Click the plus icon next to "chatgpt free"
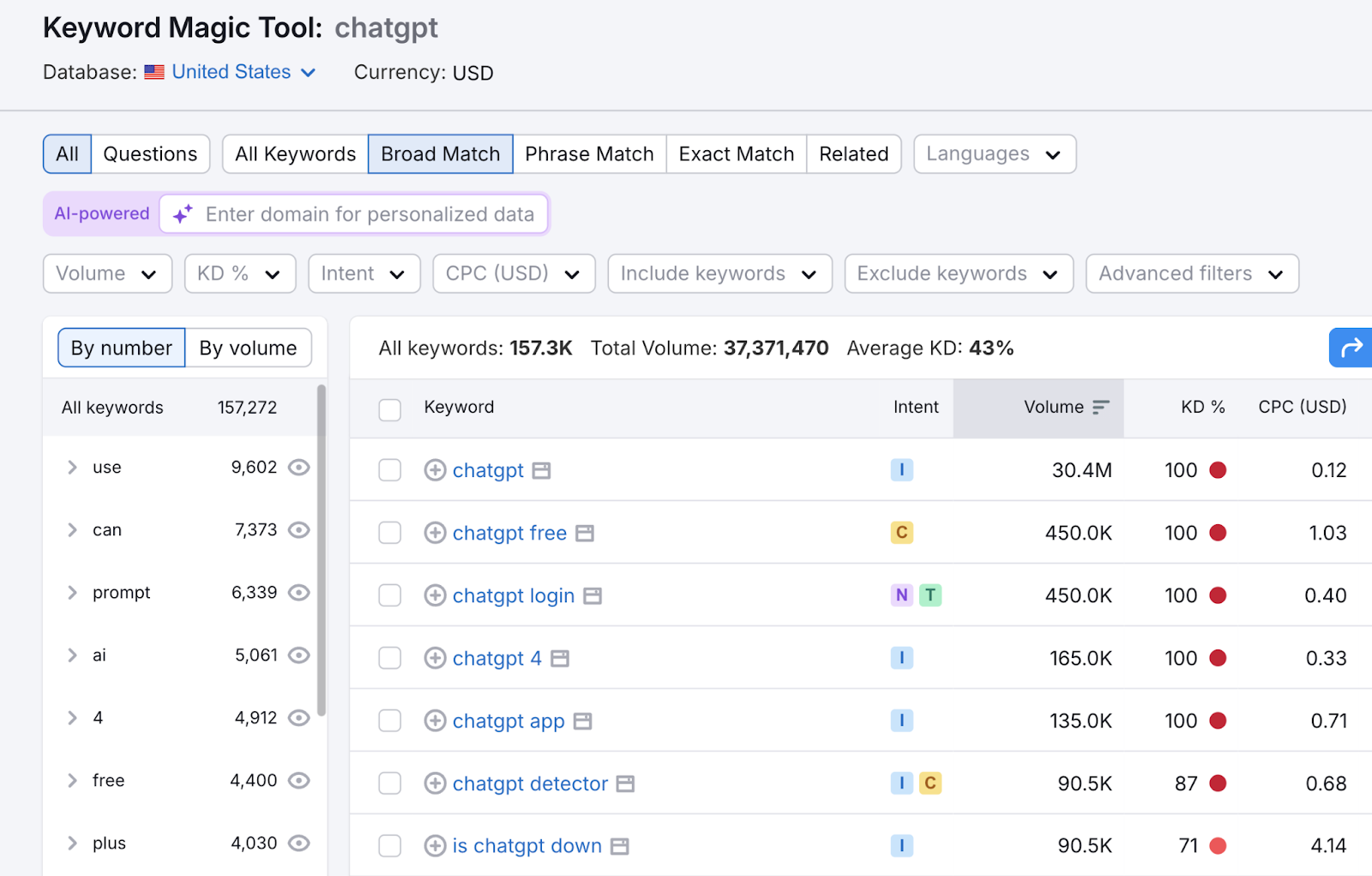The width and height of the screenshot is (1372, 876). 435,532
